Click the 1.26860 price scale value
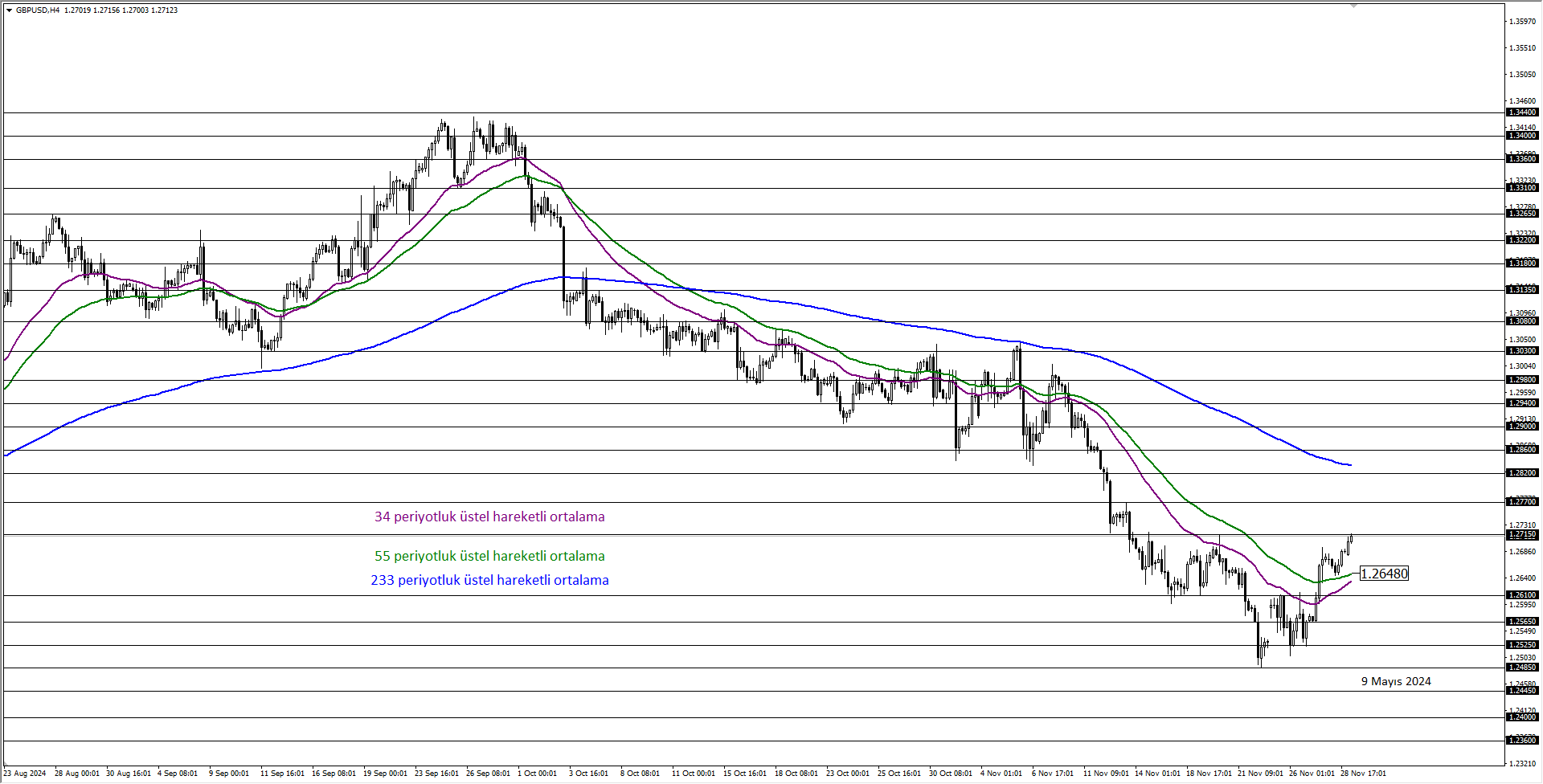 1523,552
